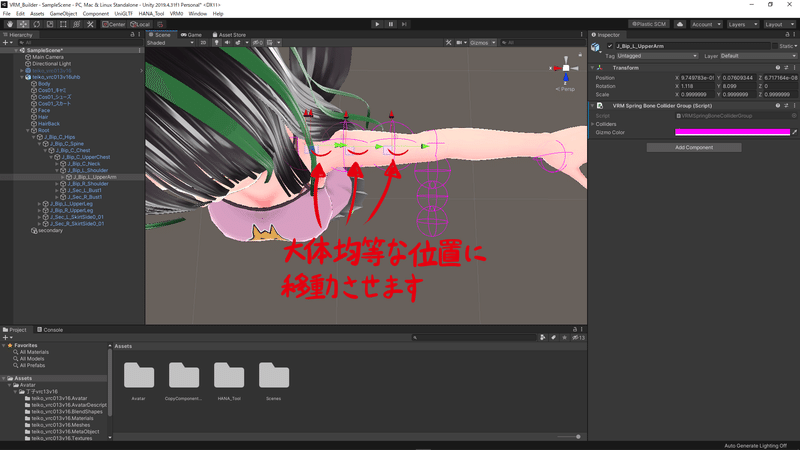Screen dimensions: 800x450
Task: Expand J_Bip_L_UpperLeg in Hierarchy
Action: (x=39, y=204)
